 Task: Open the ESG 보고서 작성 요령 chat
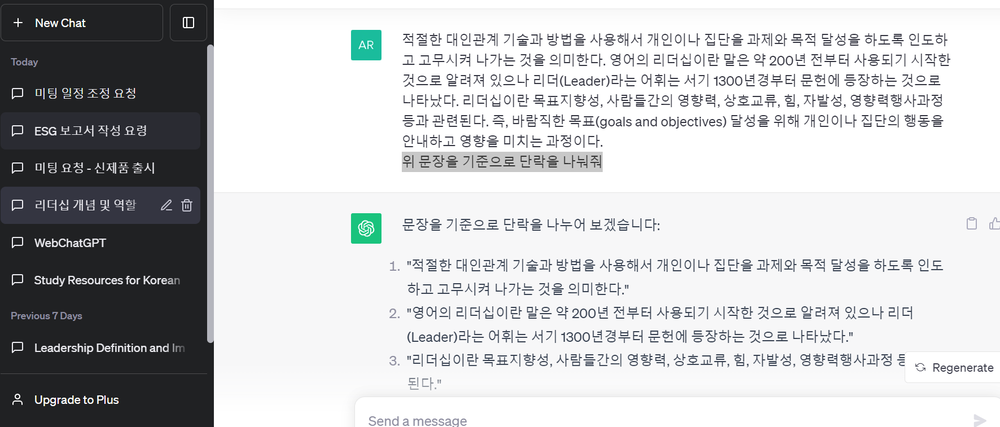tap(90, 131)
